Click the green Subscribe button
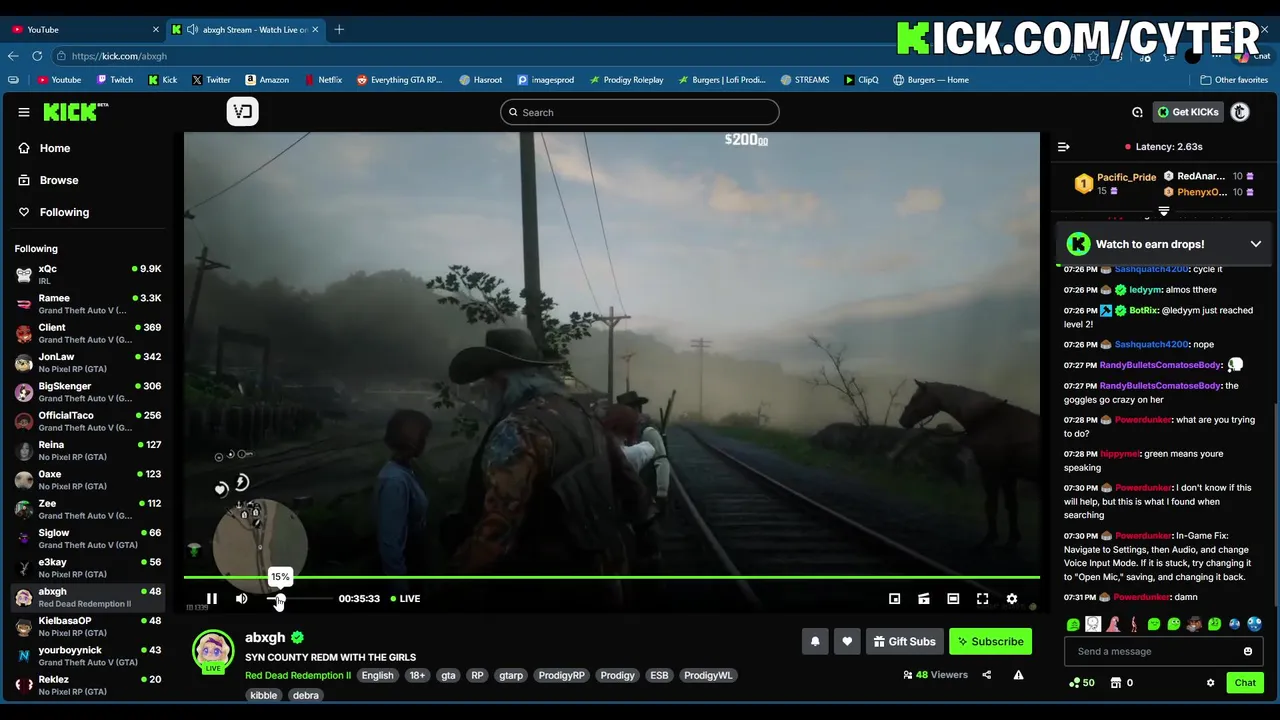The width and height of the screenshot is (1280, 720). pos(990,641)
